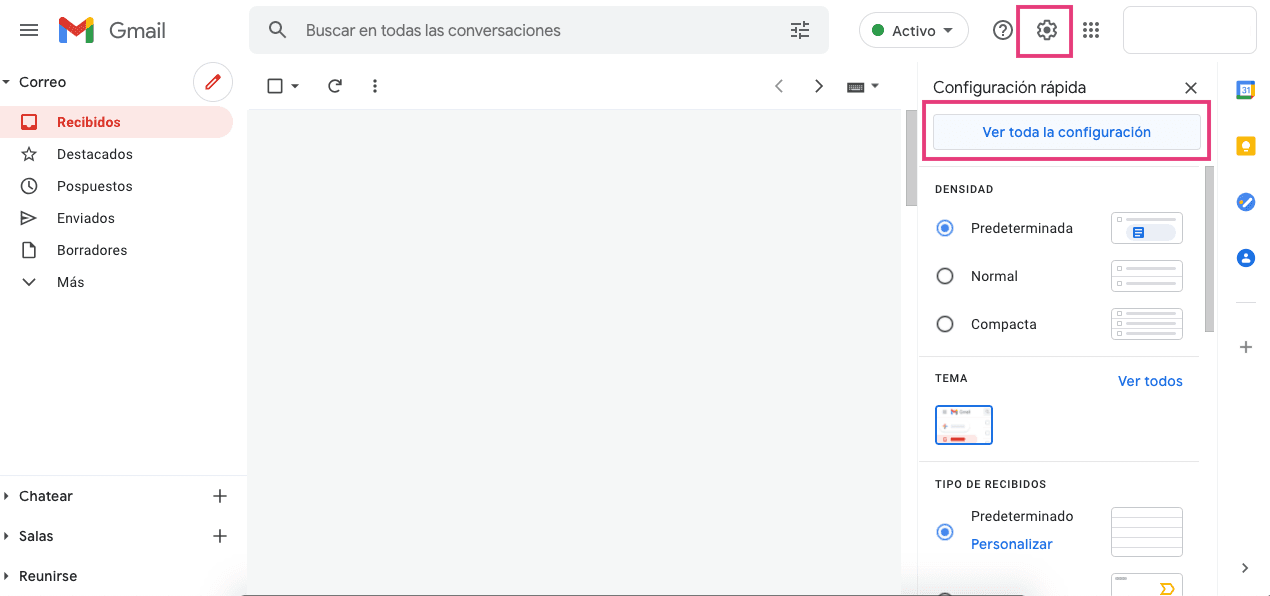1270x596 pixels.
Task: Click Ver toda la configuración button
Action: click(1066, 132)
